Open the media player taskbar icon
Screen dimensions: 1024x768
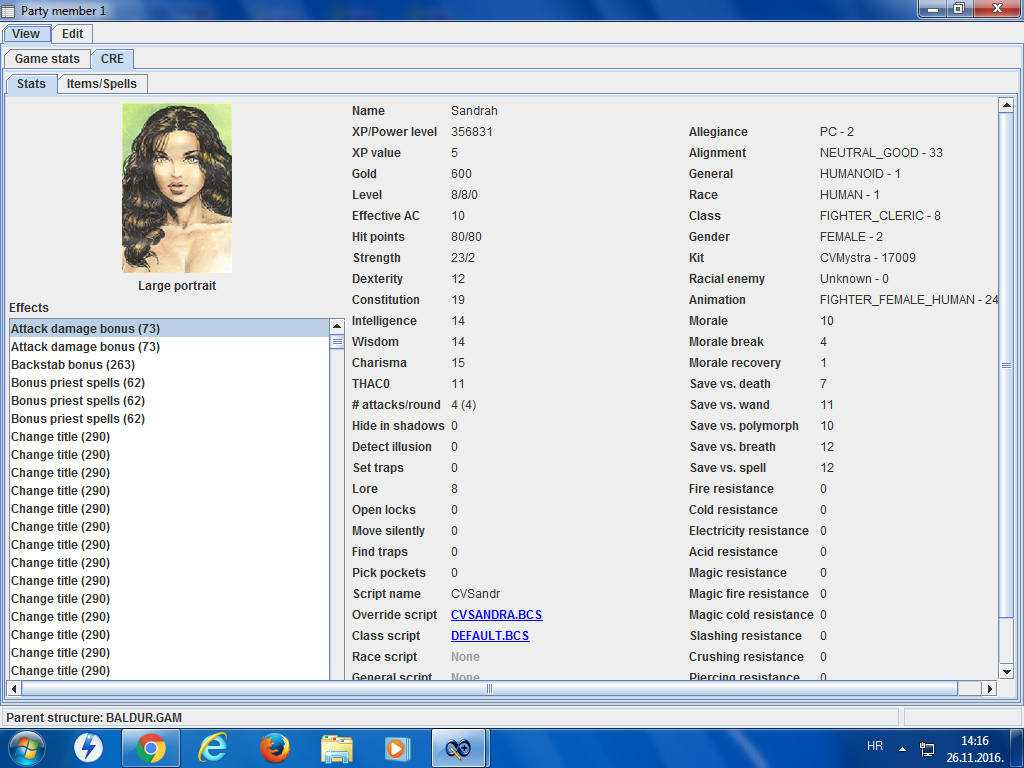(x=397, y=748)
